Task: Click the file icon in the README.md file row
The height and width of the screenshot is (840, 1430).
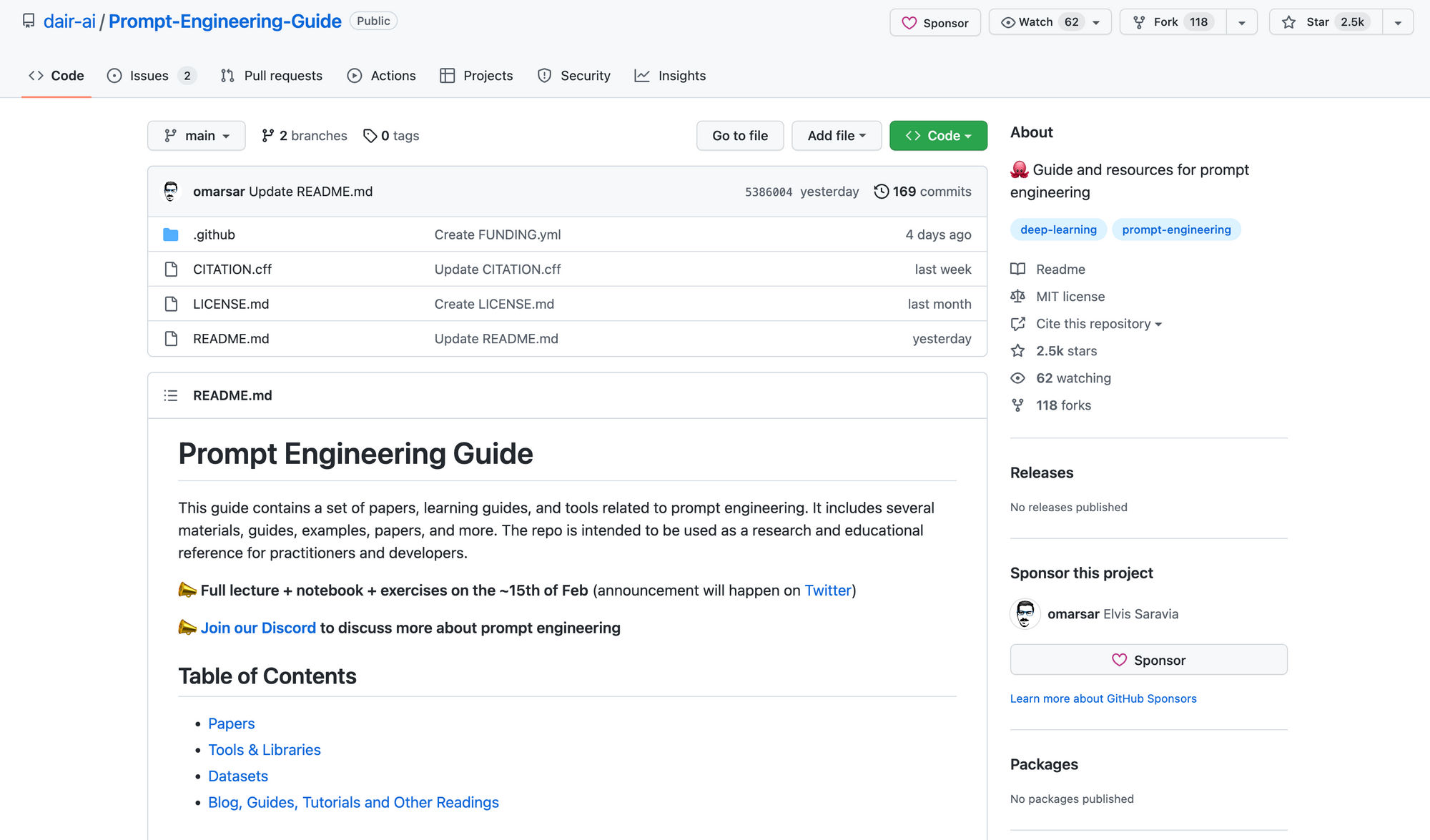Action: (171, 339)
